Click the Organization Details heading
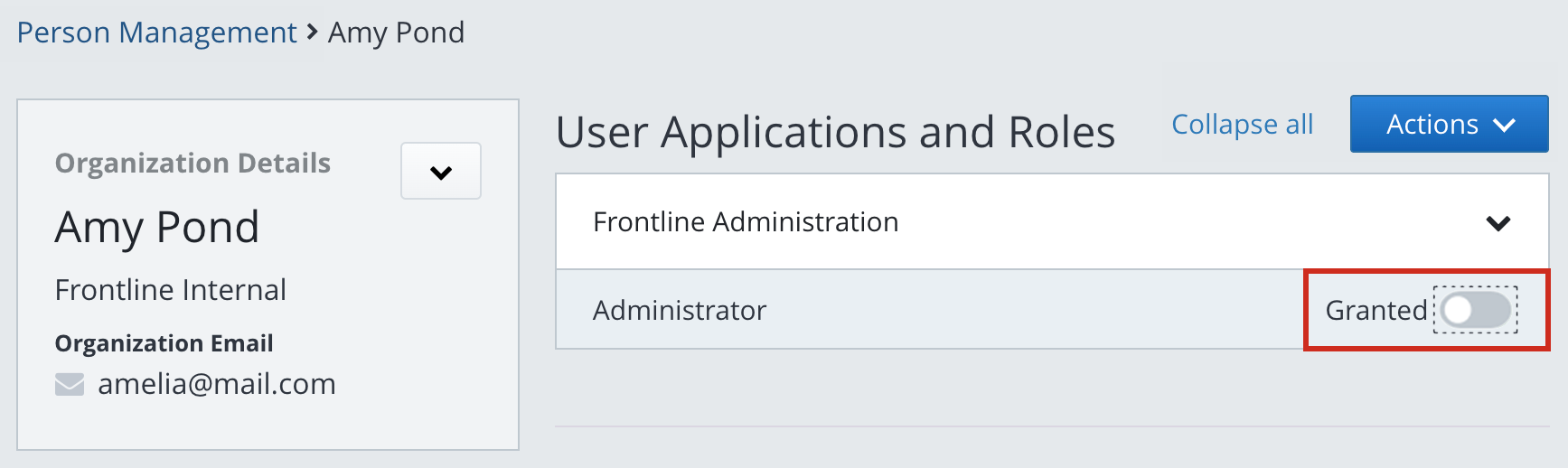This screenshot has width=1568, height=468. [192, 163]
